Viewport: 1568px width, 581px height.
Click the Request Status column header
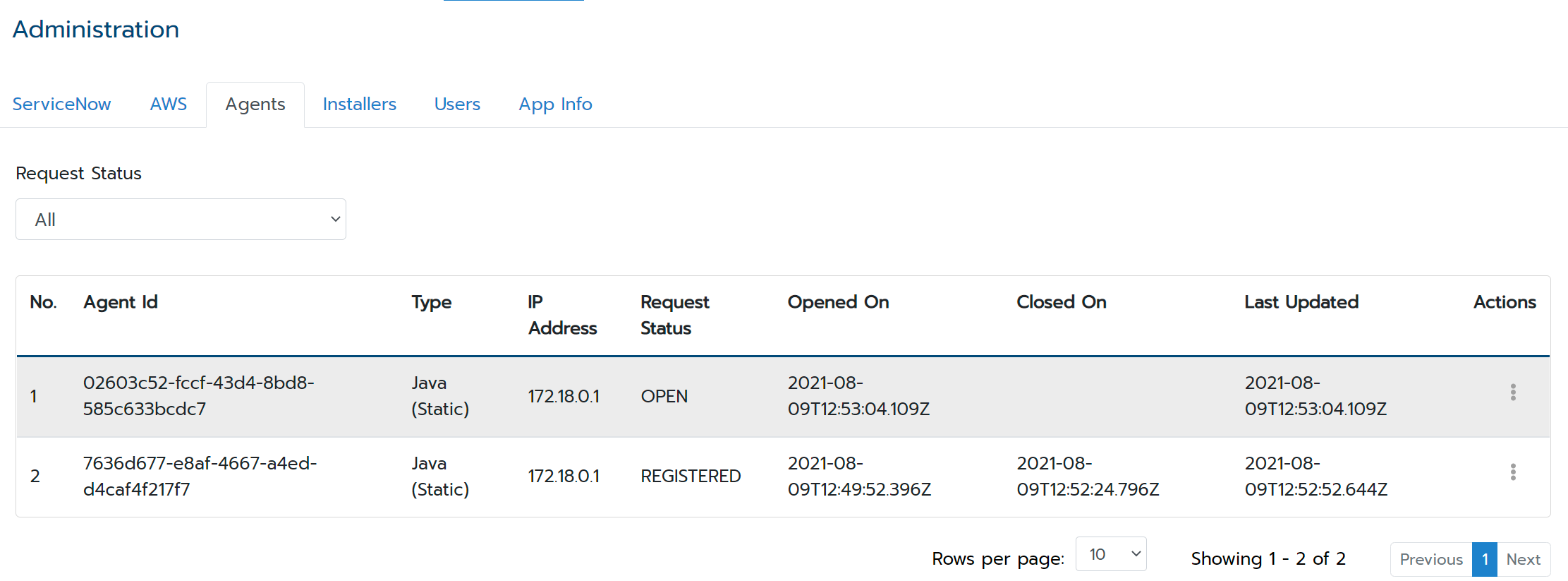tap(675, 315)
